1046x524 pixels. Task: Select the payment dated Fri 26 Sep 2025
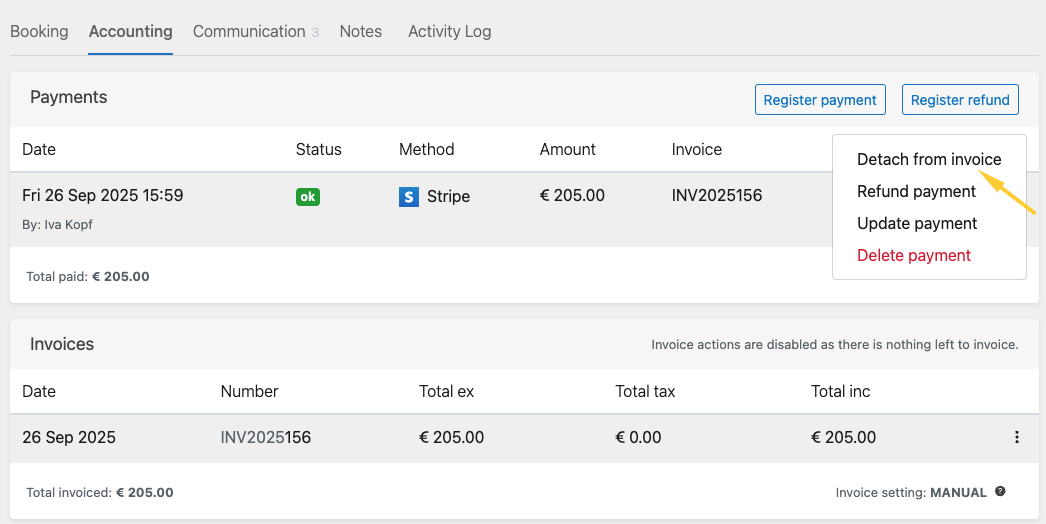(x=102, y=195)
